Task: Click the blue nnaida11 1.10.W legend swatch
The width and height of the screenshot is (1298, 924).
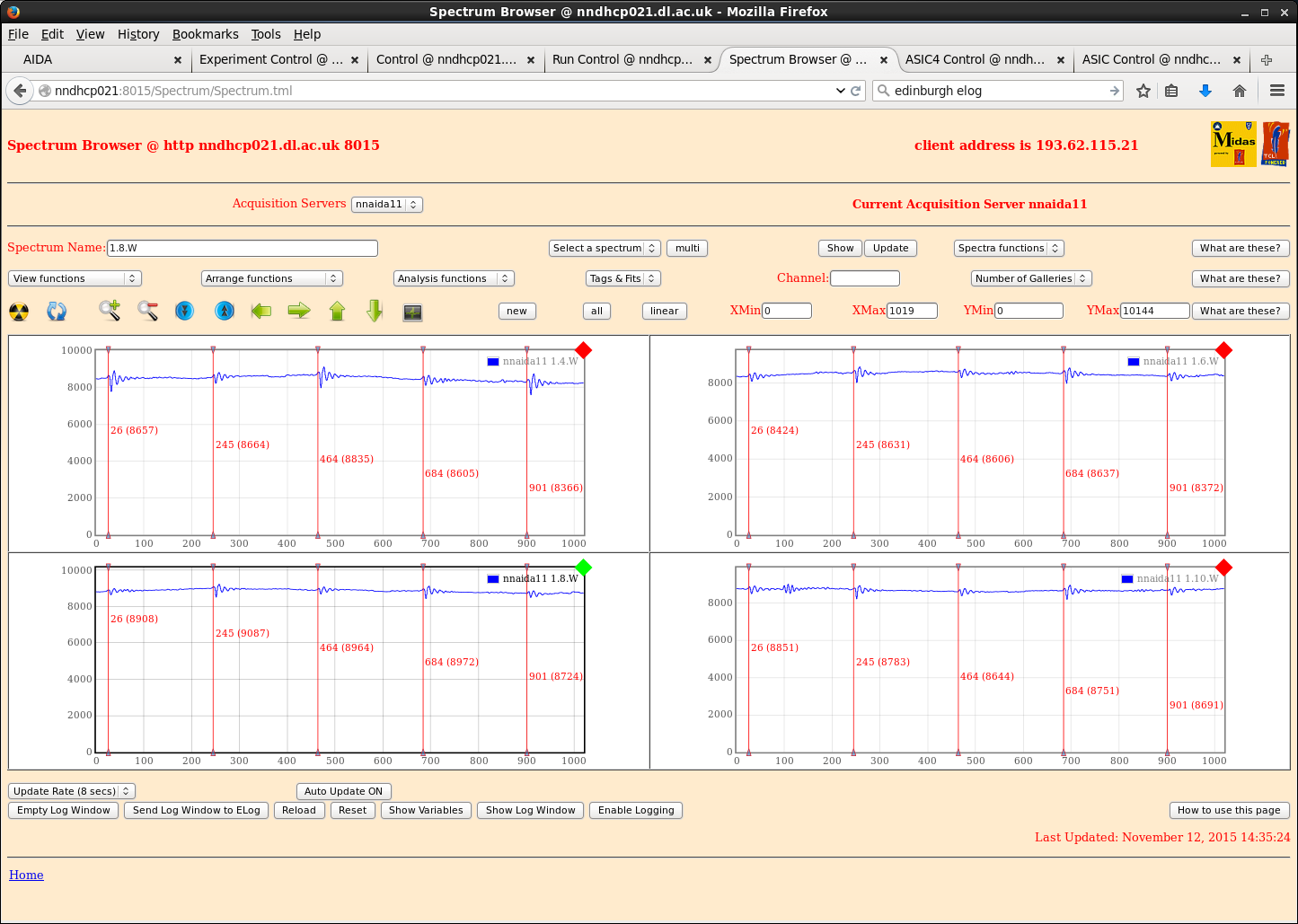Action: [1127, 579]
